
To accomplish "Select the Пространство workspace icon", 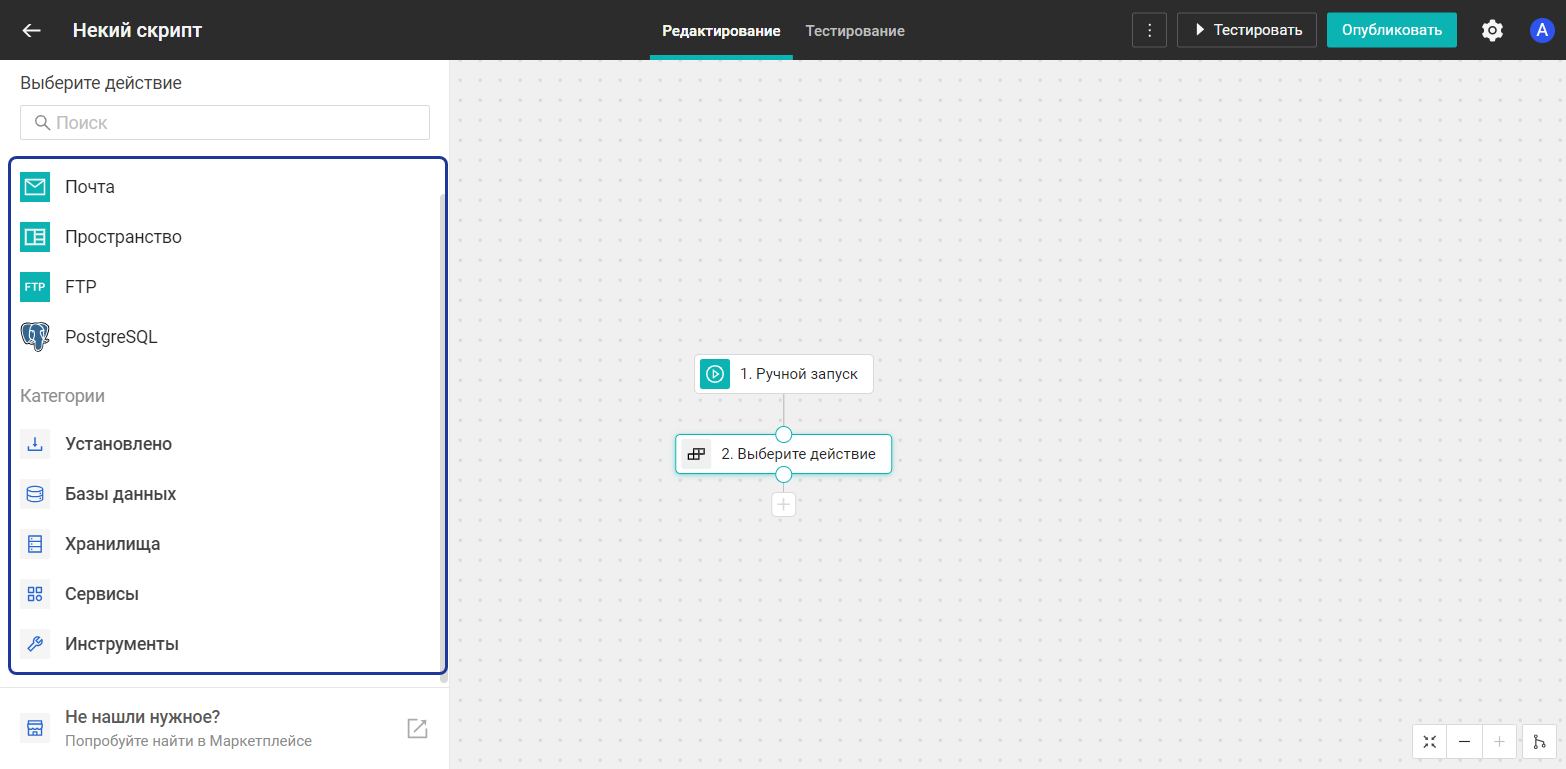I will (x=35, y=237).
